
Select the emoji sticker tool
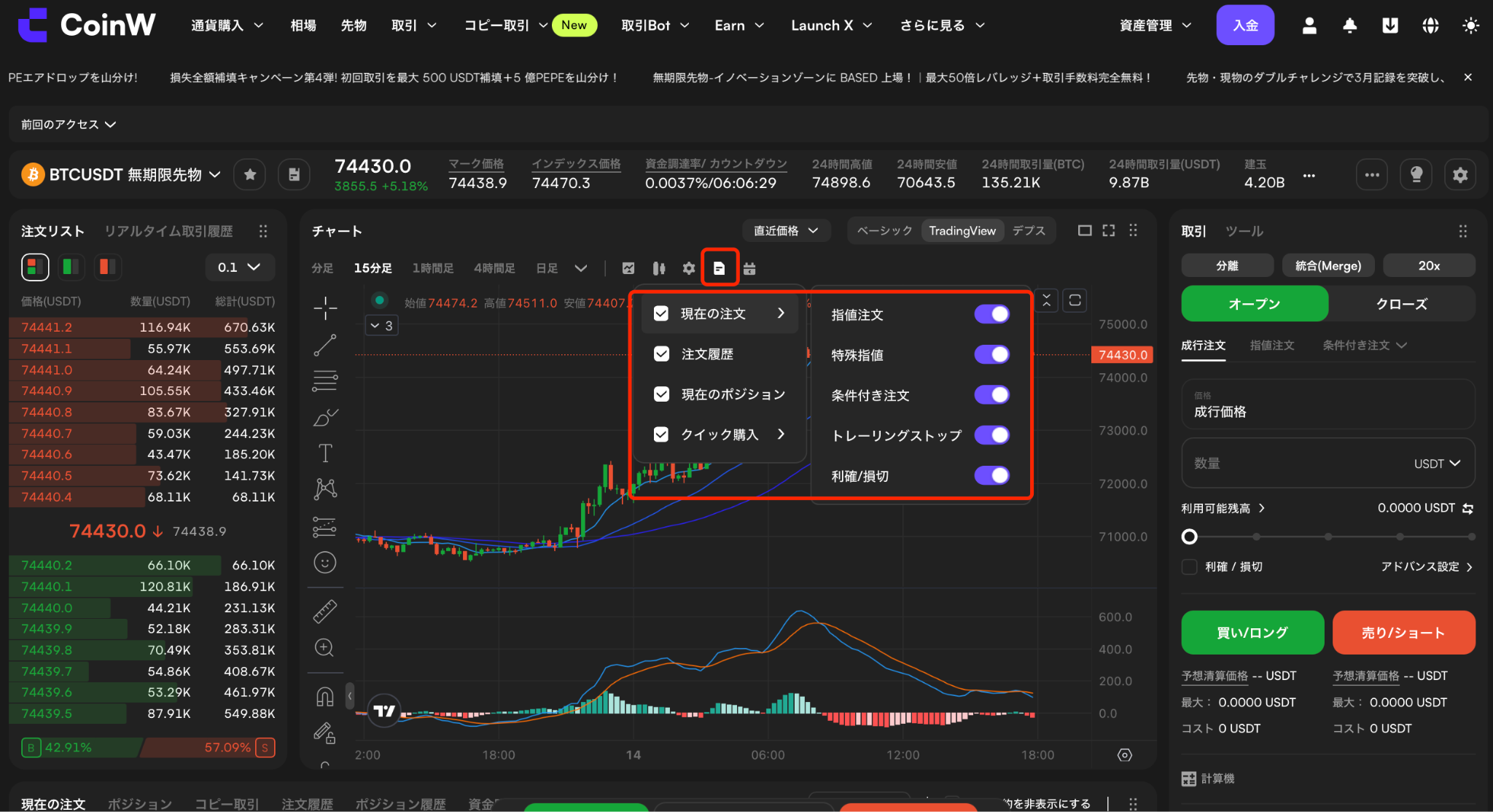(325, 562)
